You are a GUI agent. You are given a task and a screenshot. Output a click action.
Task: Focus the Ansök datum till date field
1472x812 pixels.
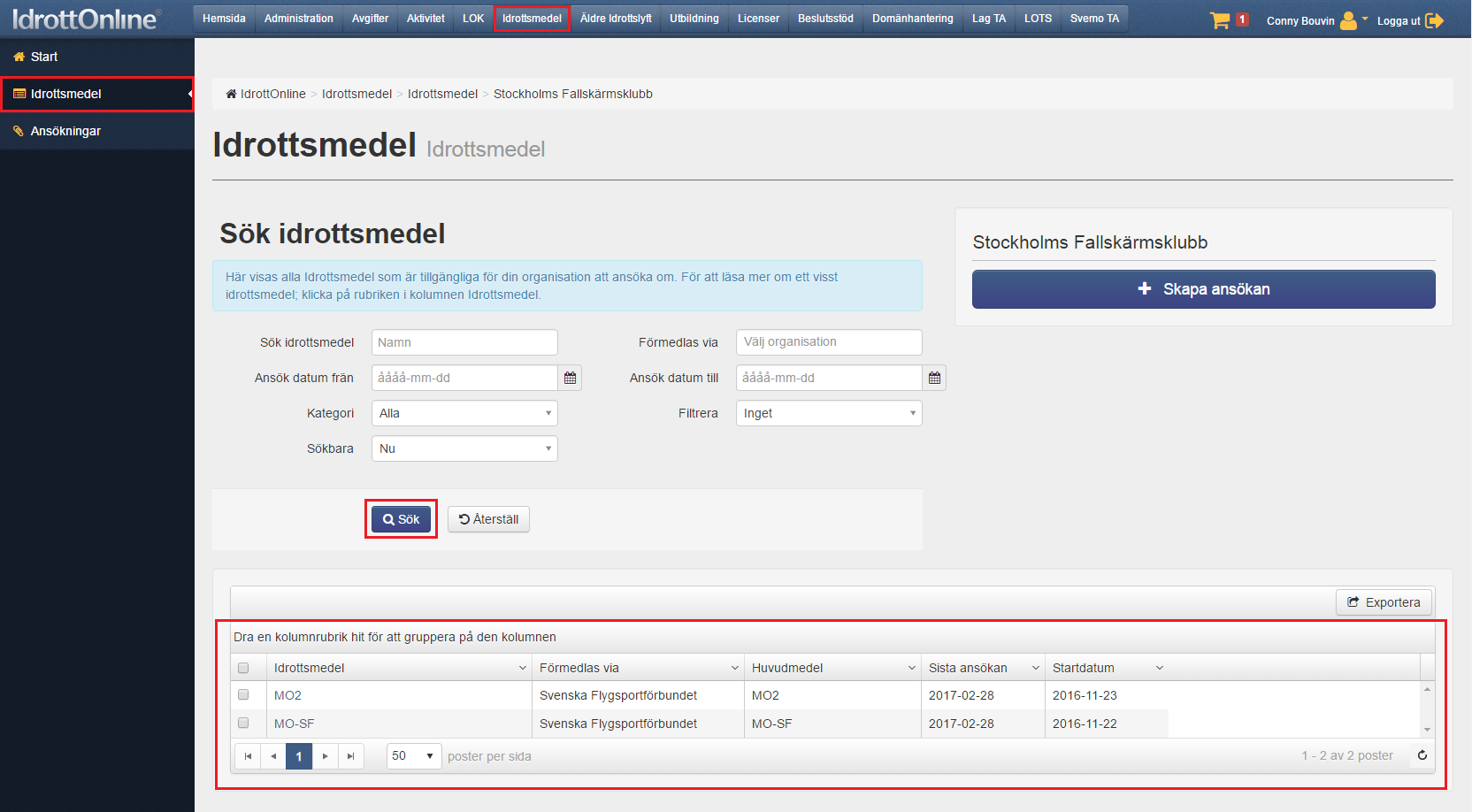point(829,378)
